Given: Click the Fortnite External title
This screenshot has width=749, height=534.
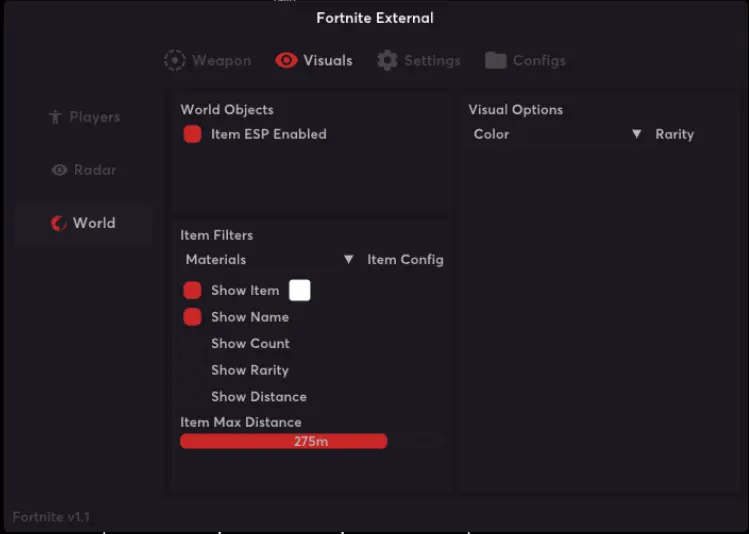Looking at the screenshot, I should point(375,18).
